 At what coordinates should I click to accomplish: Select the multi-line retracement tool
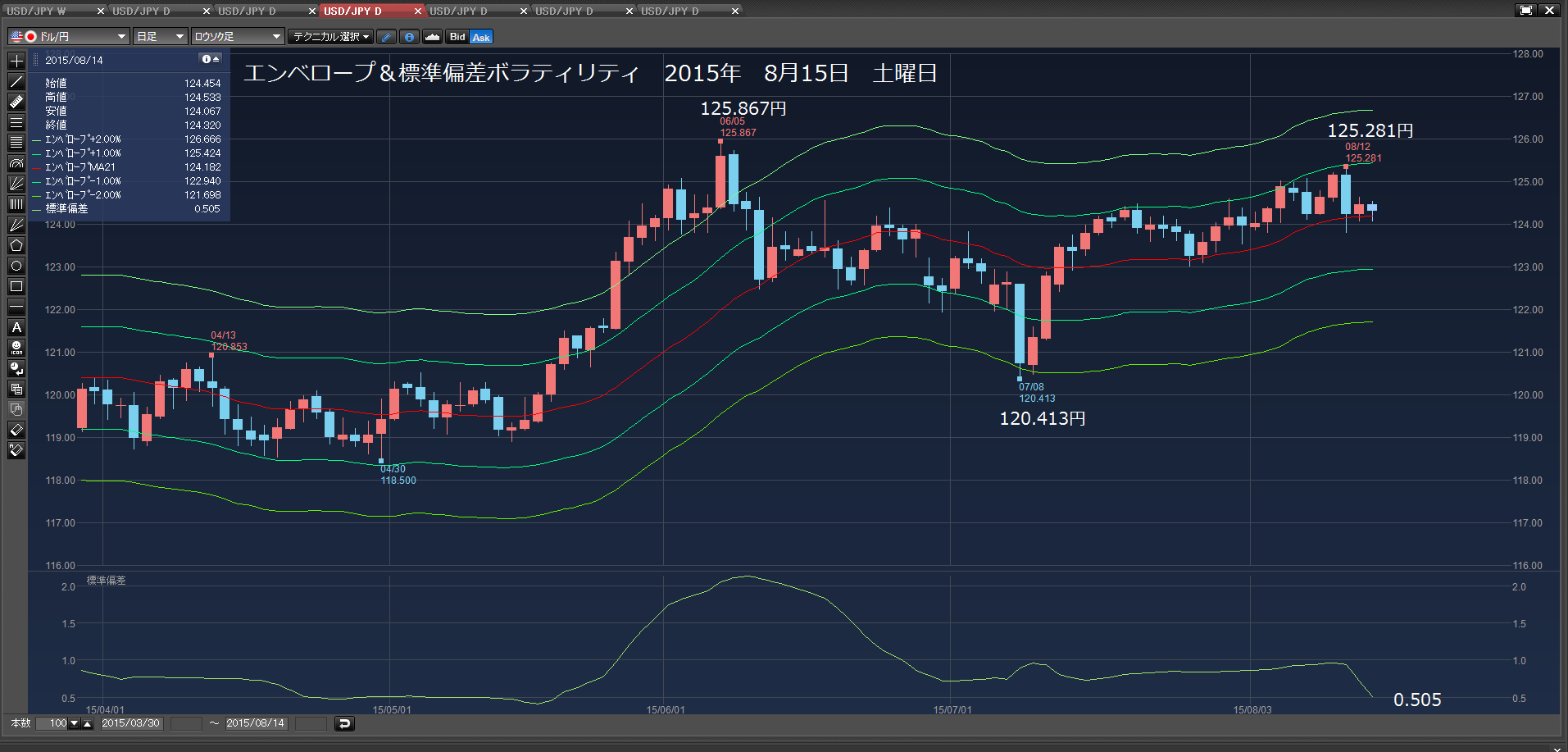coord(16,143)
